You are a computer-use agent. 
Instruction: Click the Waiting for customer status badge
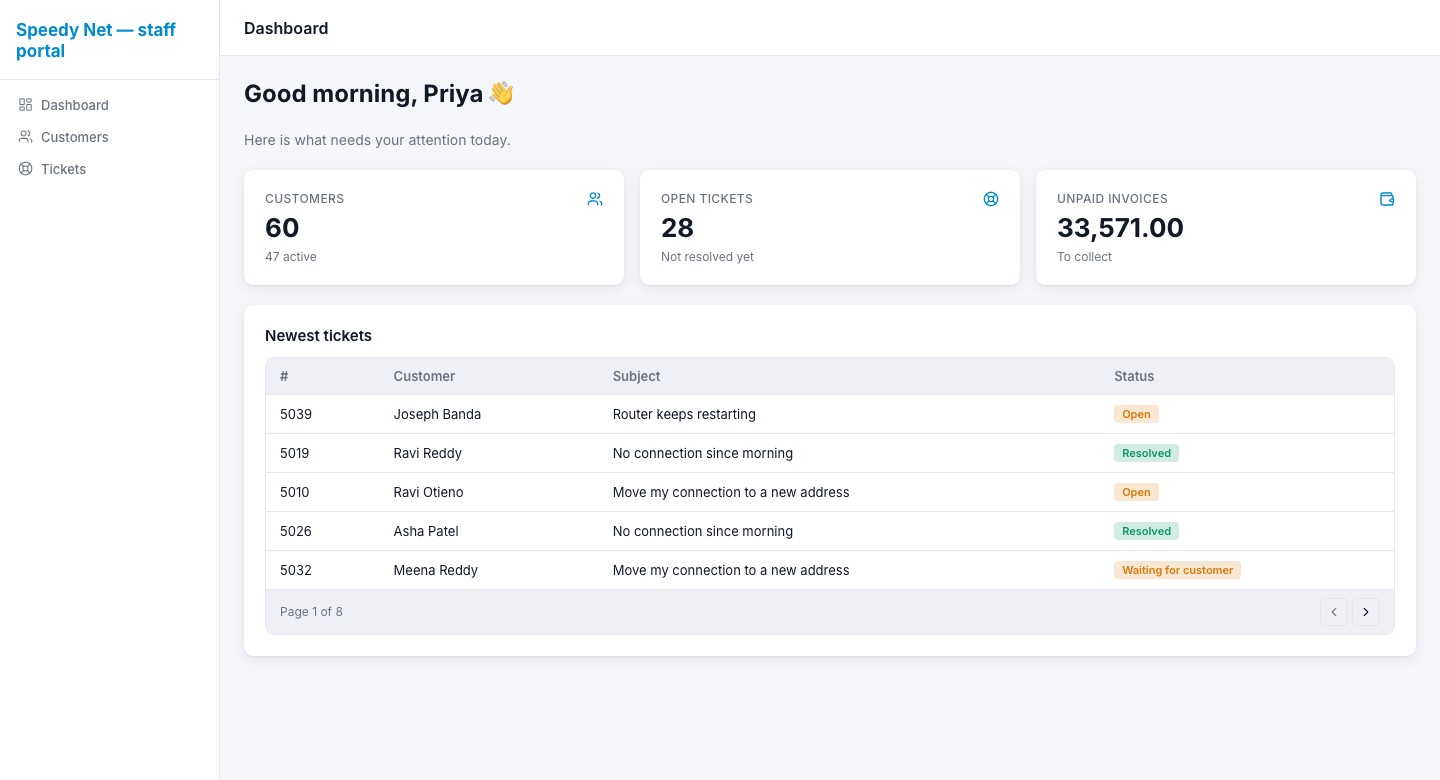[x=1178, y=570]
